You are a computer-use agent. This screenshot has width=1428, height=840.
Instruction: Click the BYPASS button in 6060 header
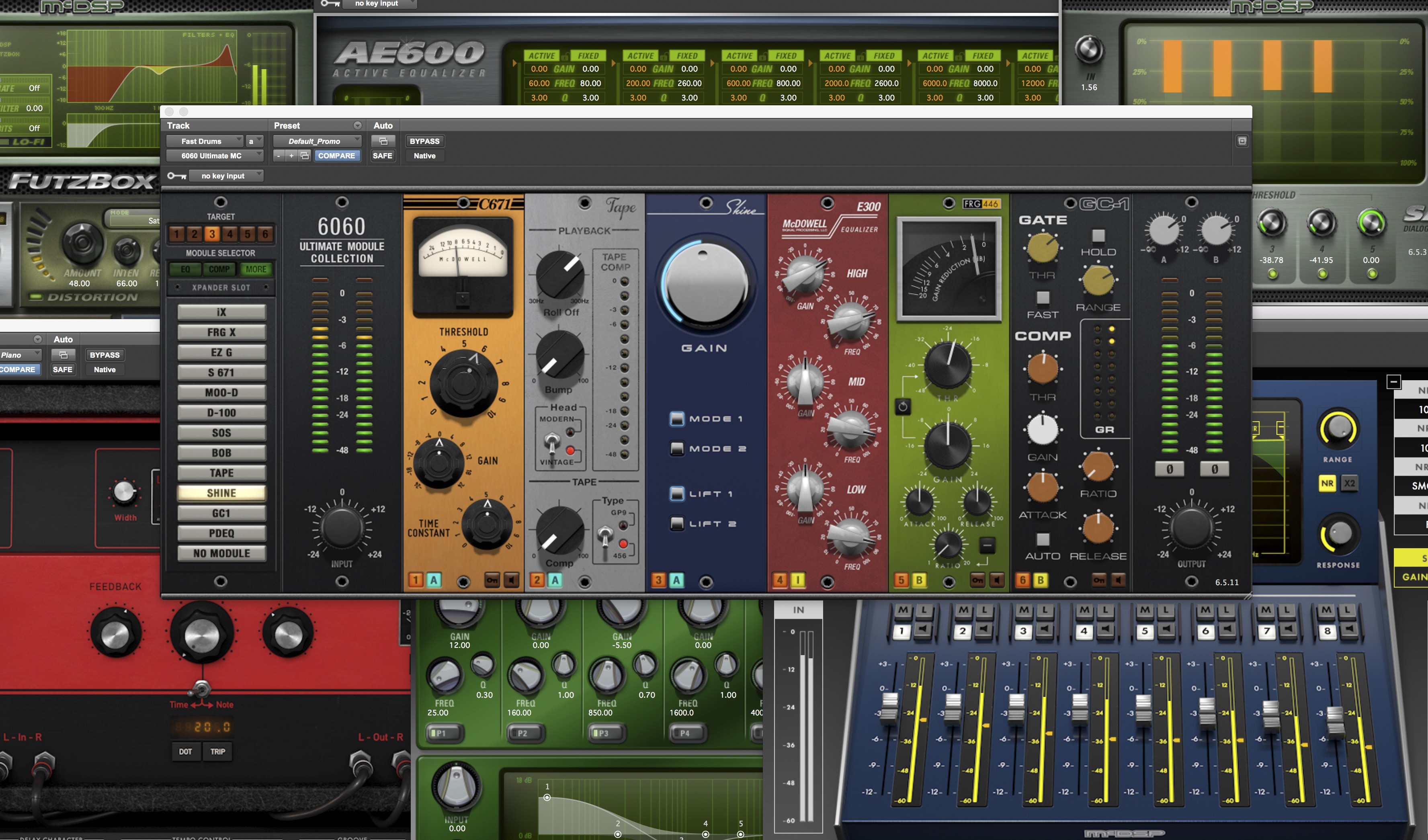pyautogui.click(x=424, y=141)
